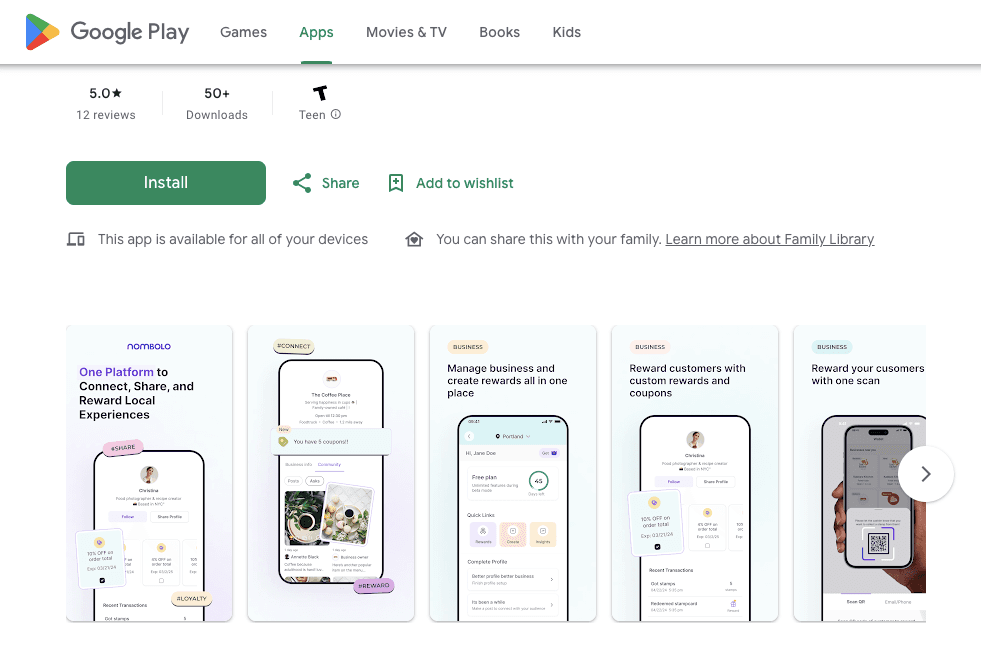Screen dimensions: 981x649
Task: Click the 50+ downloads count
Action: pos(217,93)
